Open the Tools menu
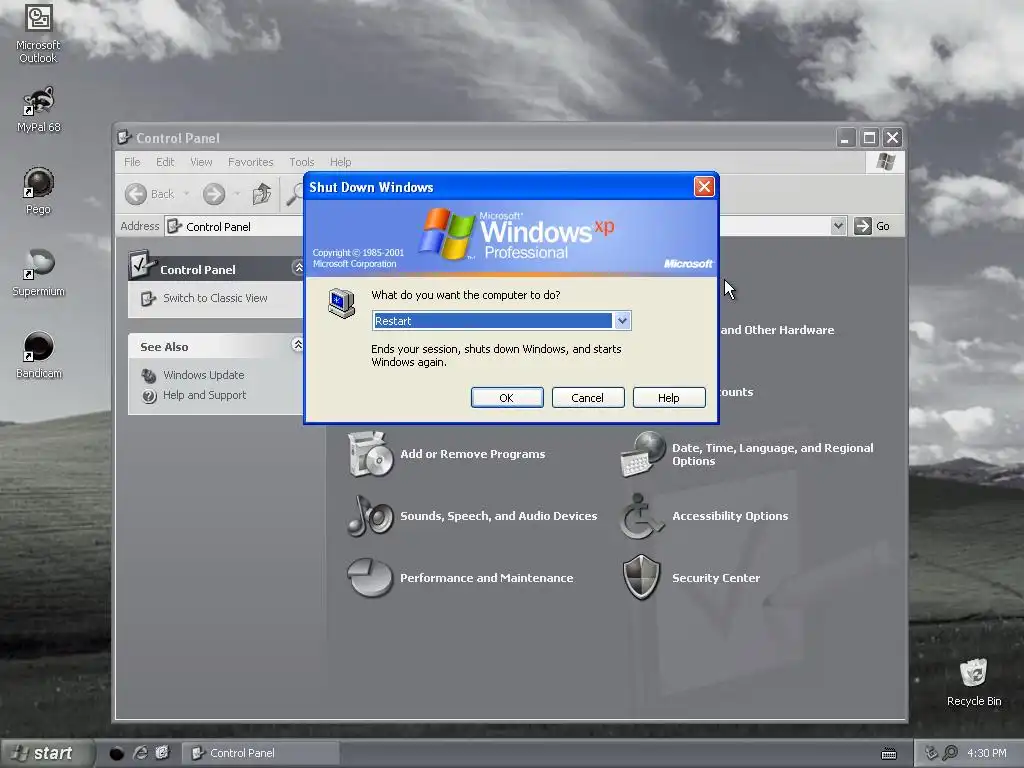This screenshot has width=1024, height=768. point(302,162)
